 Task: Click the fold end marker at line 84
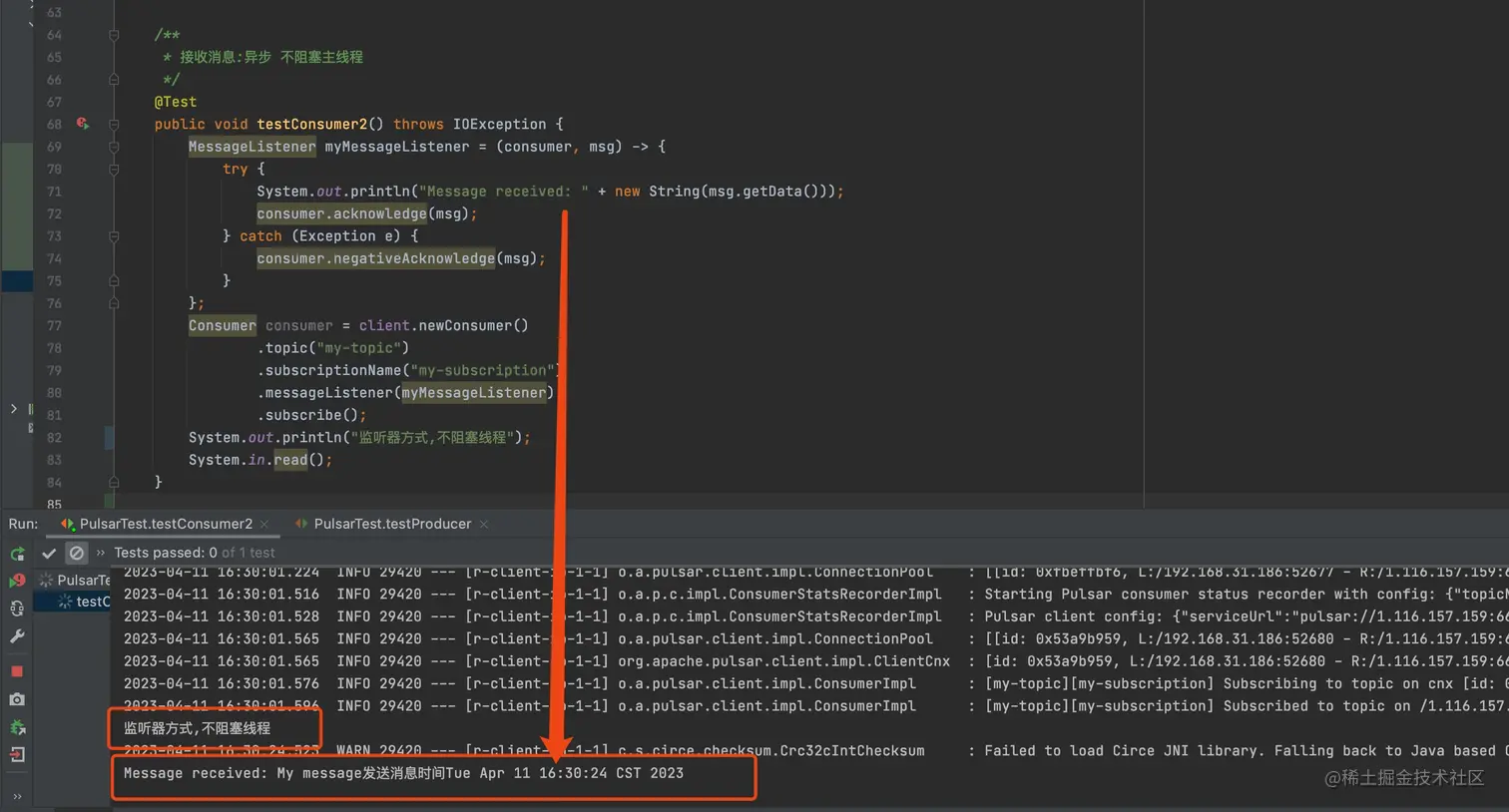coord(114,483)
